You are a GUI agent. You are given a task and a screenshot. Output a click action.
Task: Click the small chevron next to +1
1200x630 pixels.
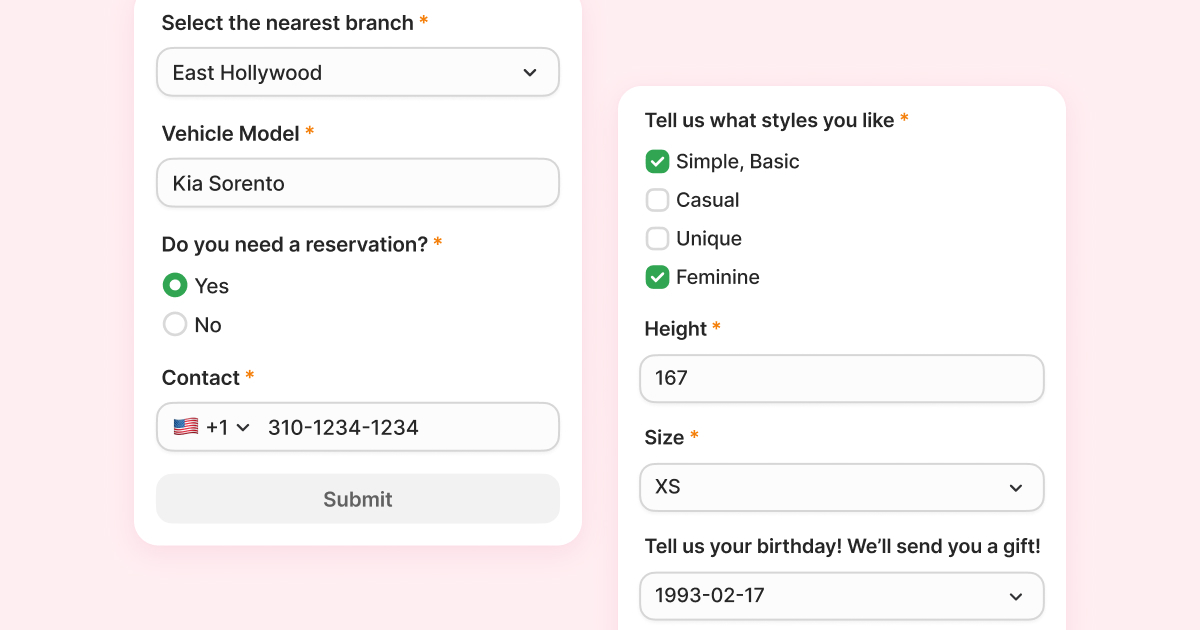click(x=243, y=428)
